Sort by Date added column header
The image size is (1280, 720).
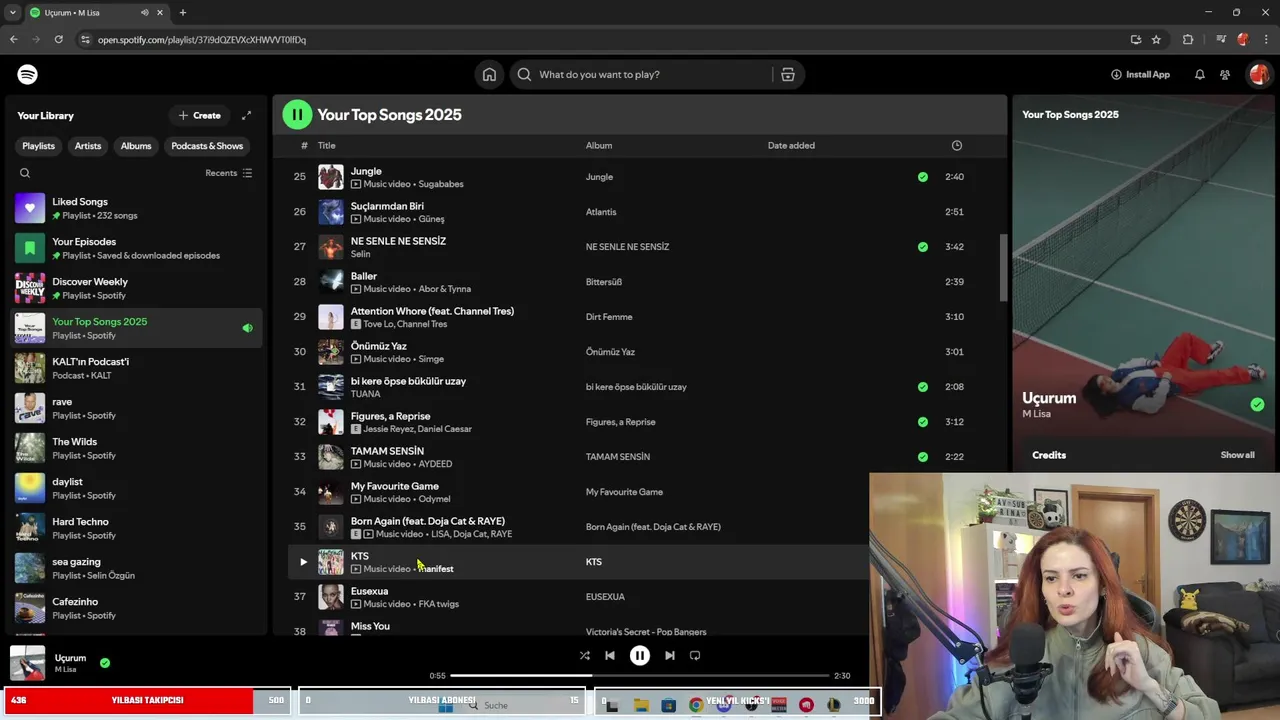pyautogui.click(x=791, y=146)
